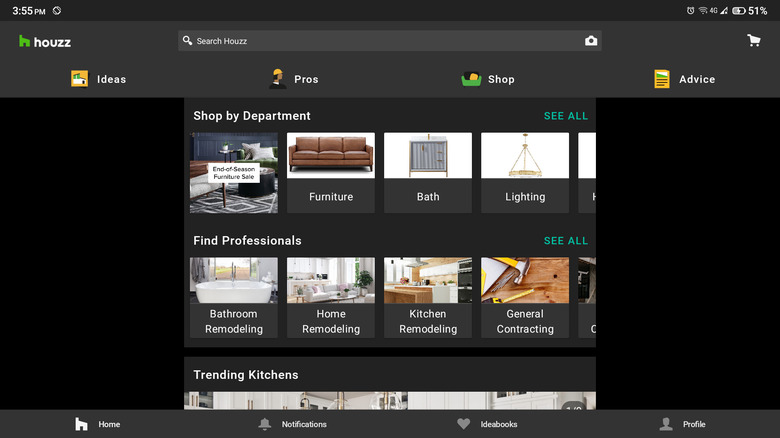Click SEE ALL for Shop by Department

tap(566, 116)
